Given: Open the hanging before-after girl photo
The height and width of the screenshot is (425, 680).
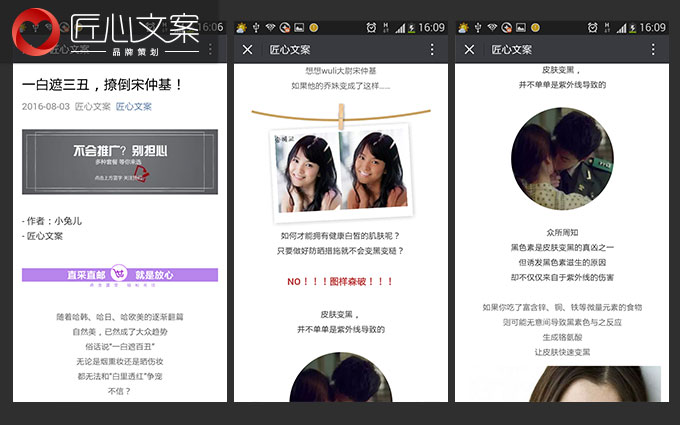Looking at the screenshot, I should click(341, 173).
